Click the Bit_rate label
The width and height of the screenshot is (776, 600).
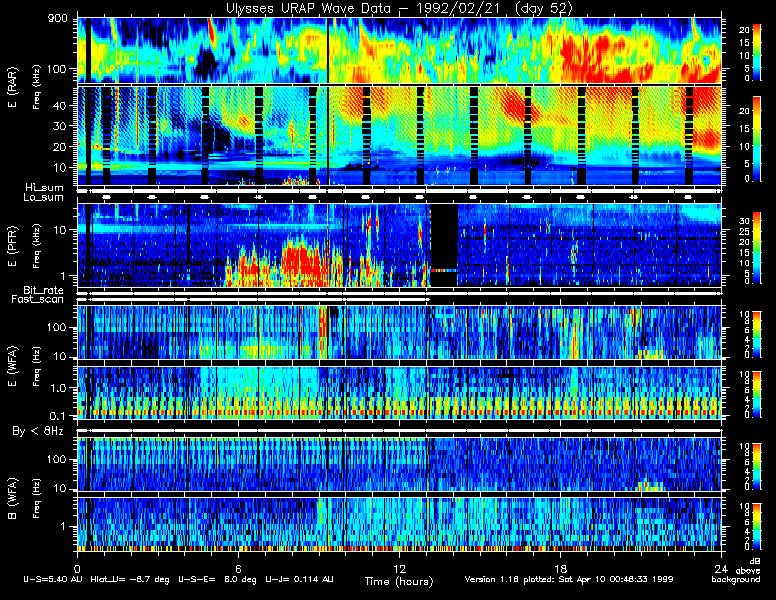pos(43,290)
